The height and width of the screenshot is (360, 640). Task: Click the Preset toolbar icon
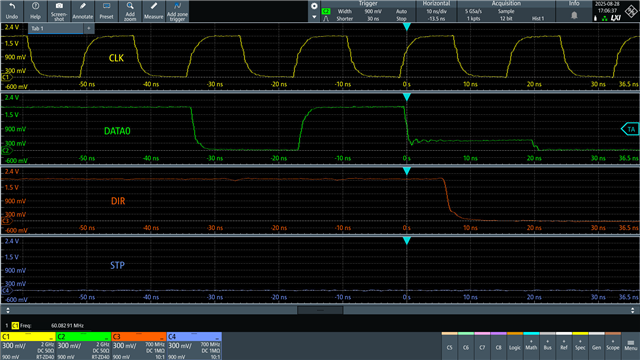107,11
